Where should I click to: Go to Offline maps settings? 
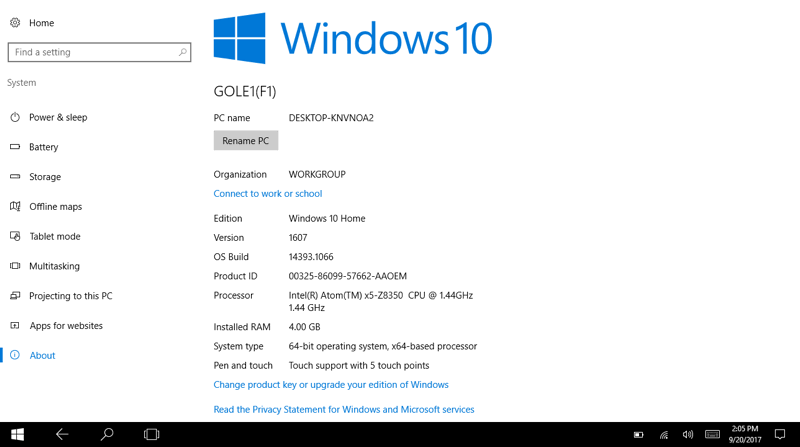tap(55, 207)
